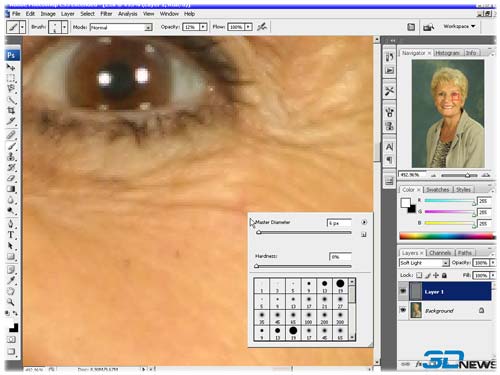Switch to the Histogram tab
This screenshot has height=375, width=500.
[x=447, y=53]
